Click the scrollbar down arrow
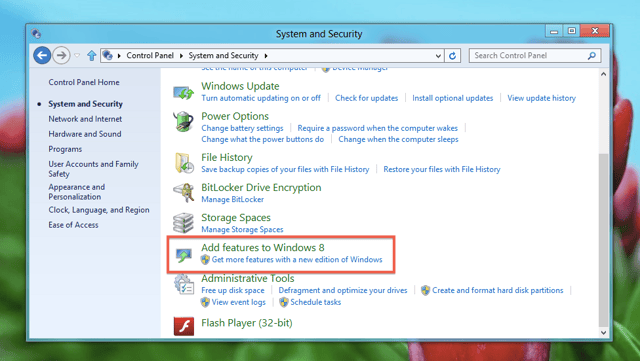The height and width of the screenshot is (361, 640). tap(603, 332)
